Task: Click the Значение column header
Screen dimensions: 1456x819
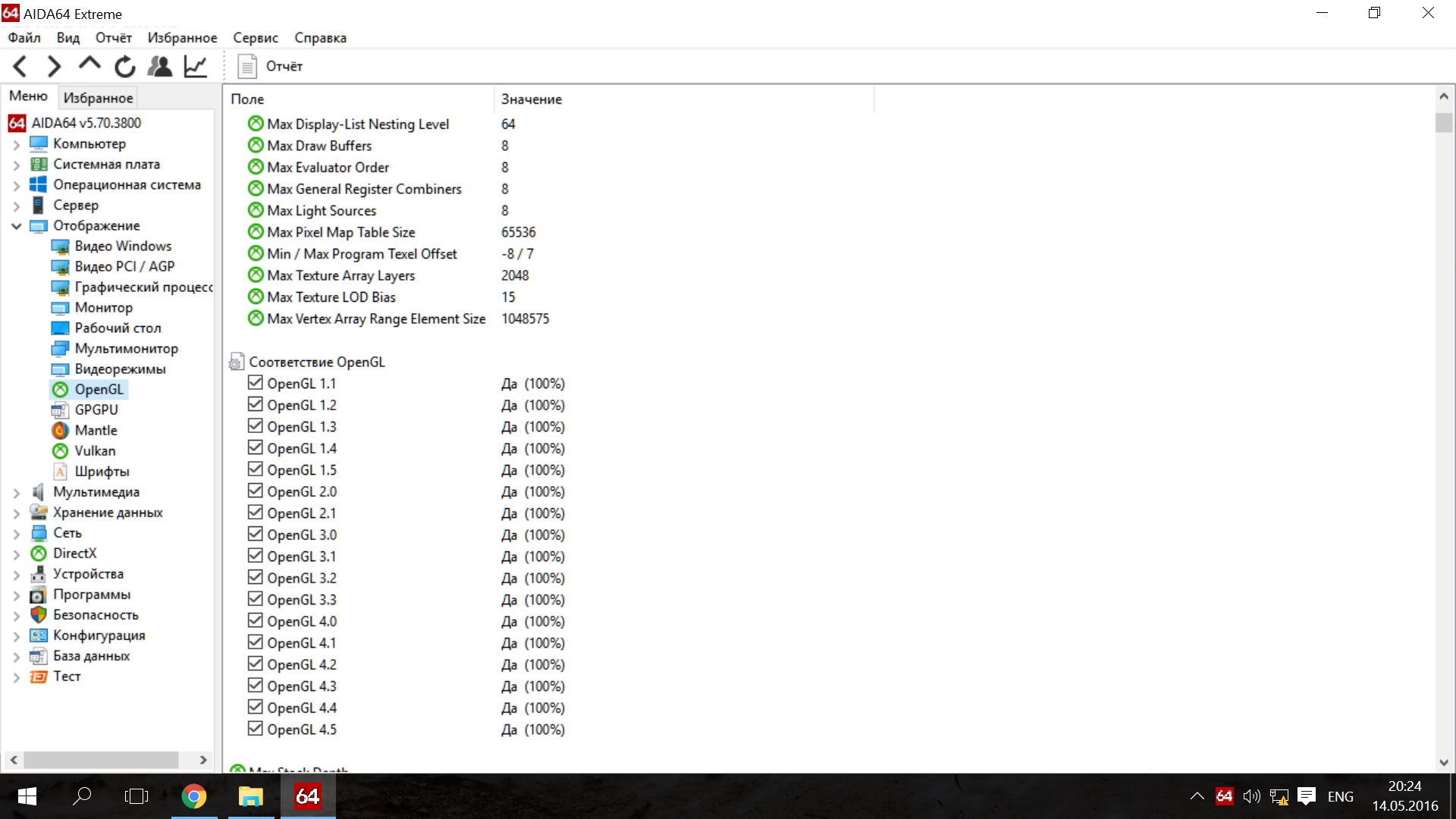Action: 531,99
